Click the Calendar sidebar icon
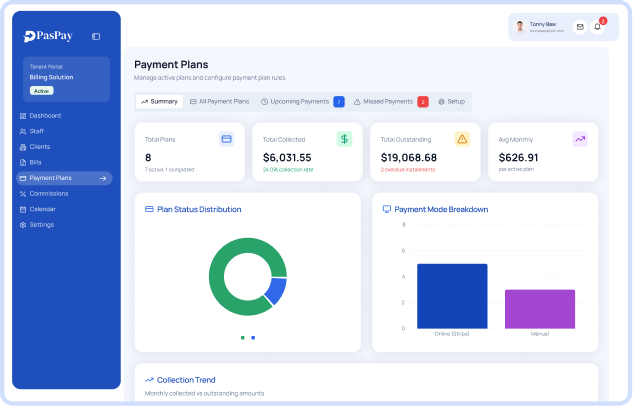This screenshot has width=633, height=406. [x=23, y=209]
